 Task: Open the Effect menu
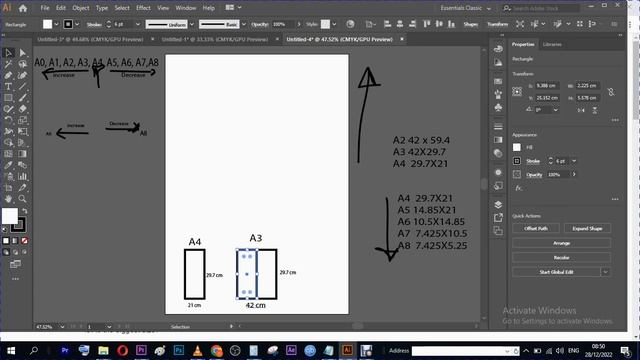[143, 8]
